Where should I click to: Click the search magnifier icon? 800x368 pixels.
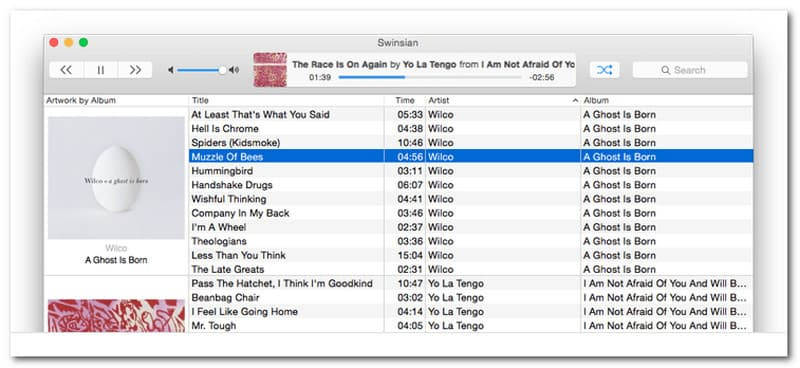click(665, 70)
